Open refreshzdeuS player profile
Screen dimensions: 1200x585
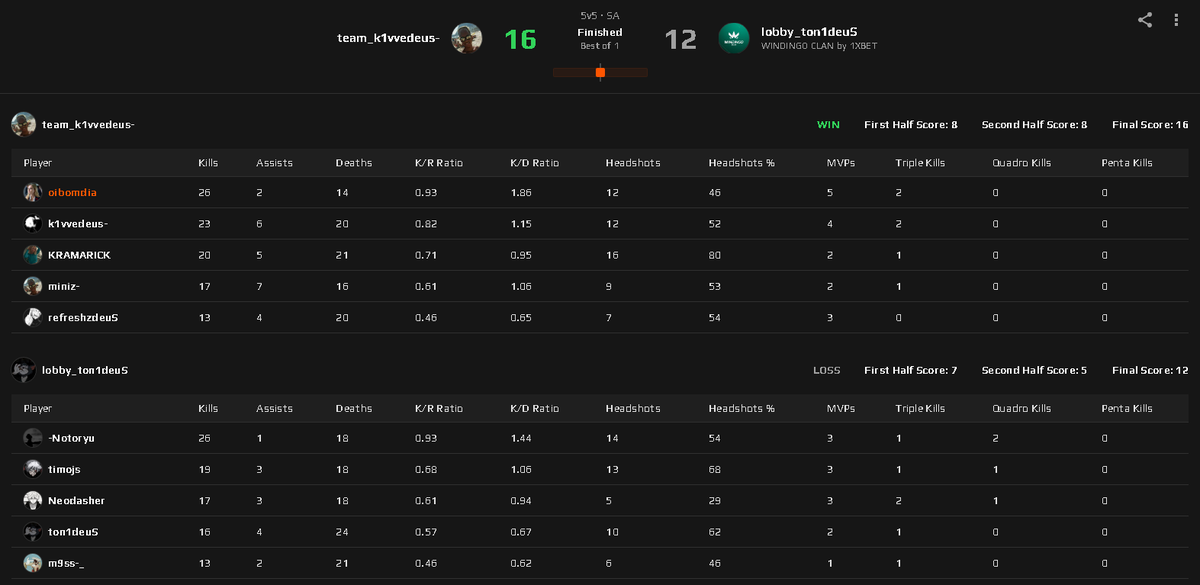point(83,317)
